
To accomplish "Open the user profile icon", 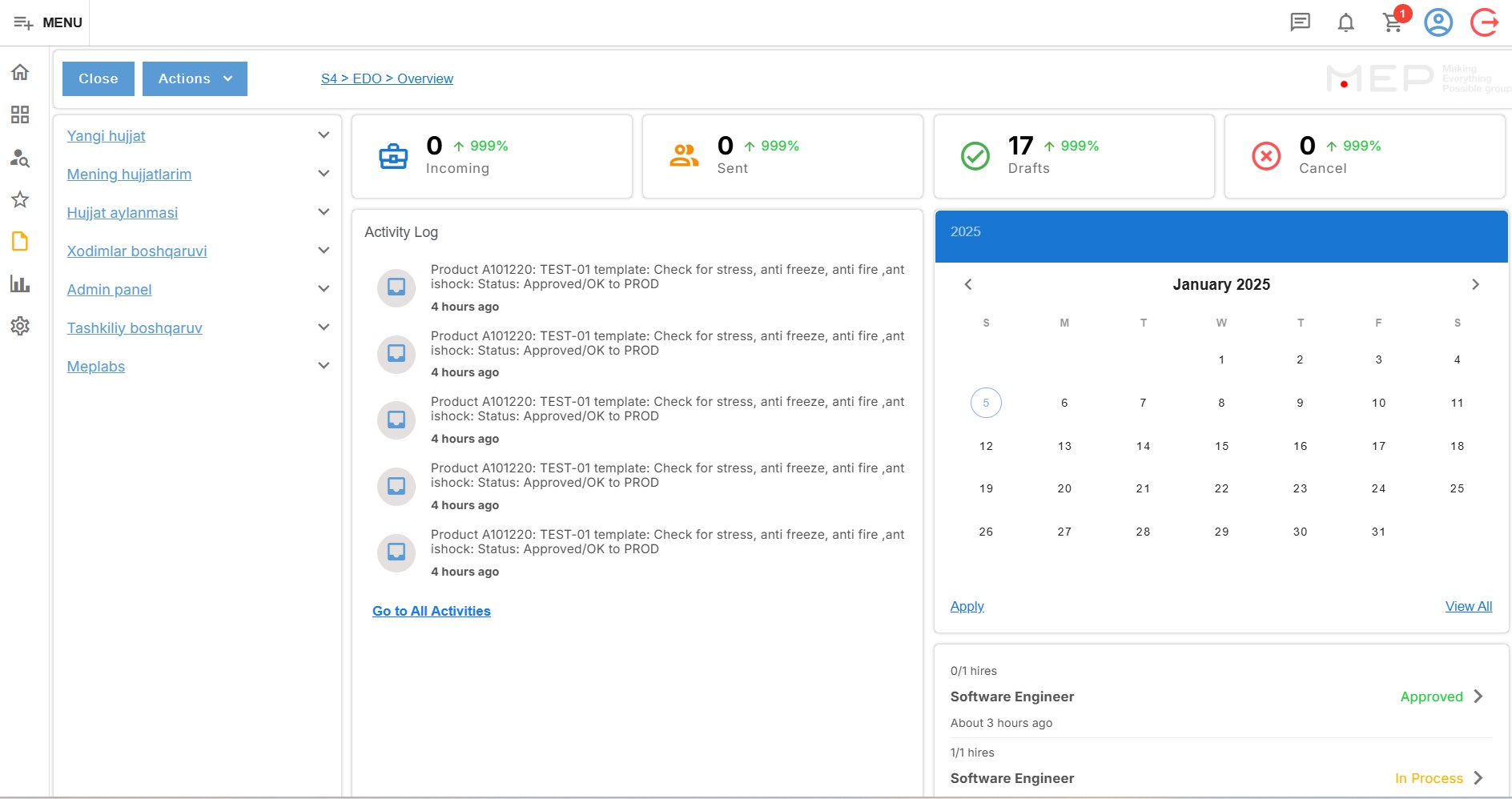I will [x=1438, y=22].
